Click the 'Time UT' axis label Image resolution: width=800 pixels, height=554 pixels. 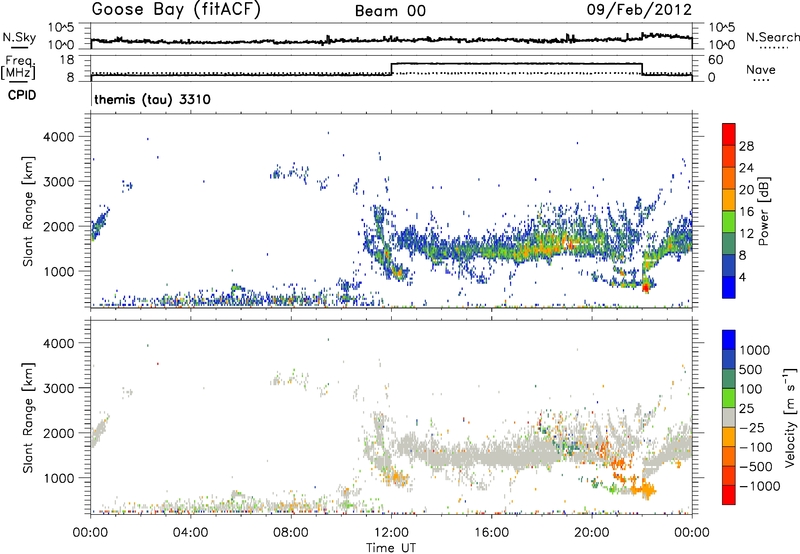click(391, 548)
